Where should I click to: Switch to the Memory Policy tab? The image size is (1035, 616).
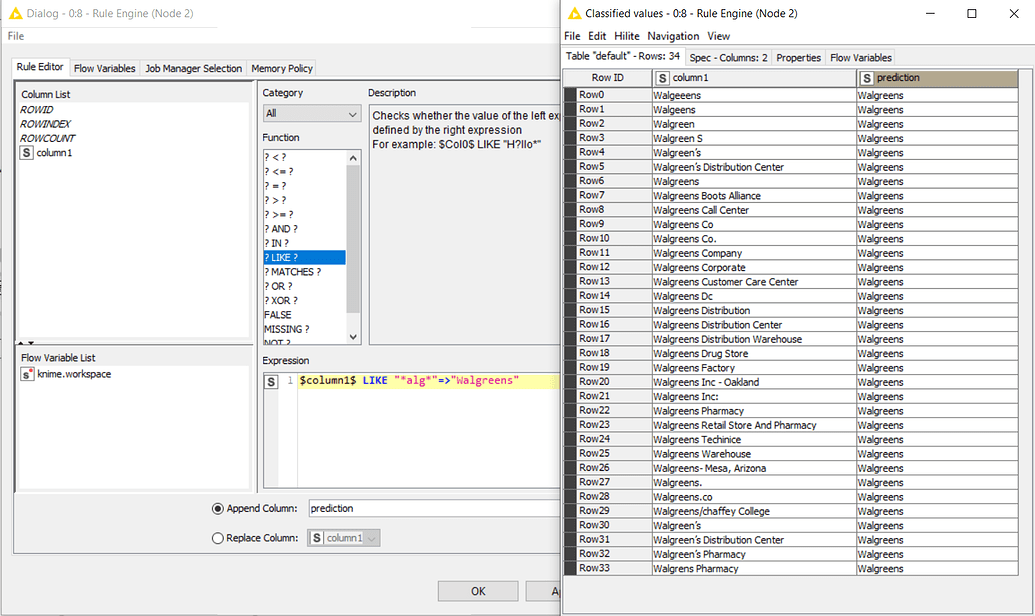coord(281,67)
